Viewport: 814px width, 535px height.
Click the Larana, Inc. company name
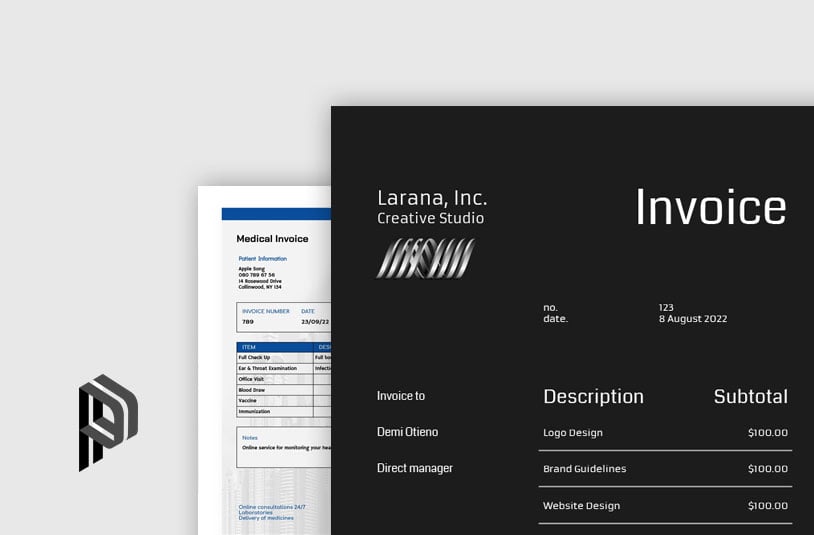[432, 197]
